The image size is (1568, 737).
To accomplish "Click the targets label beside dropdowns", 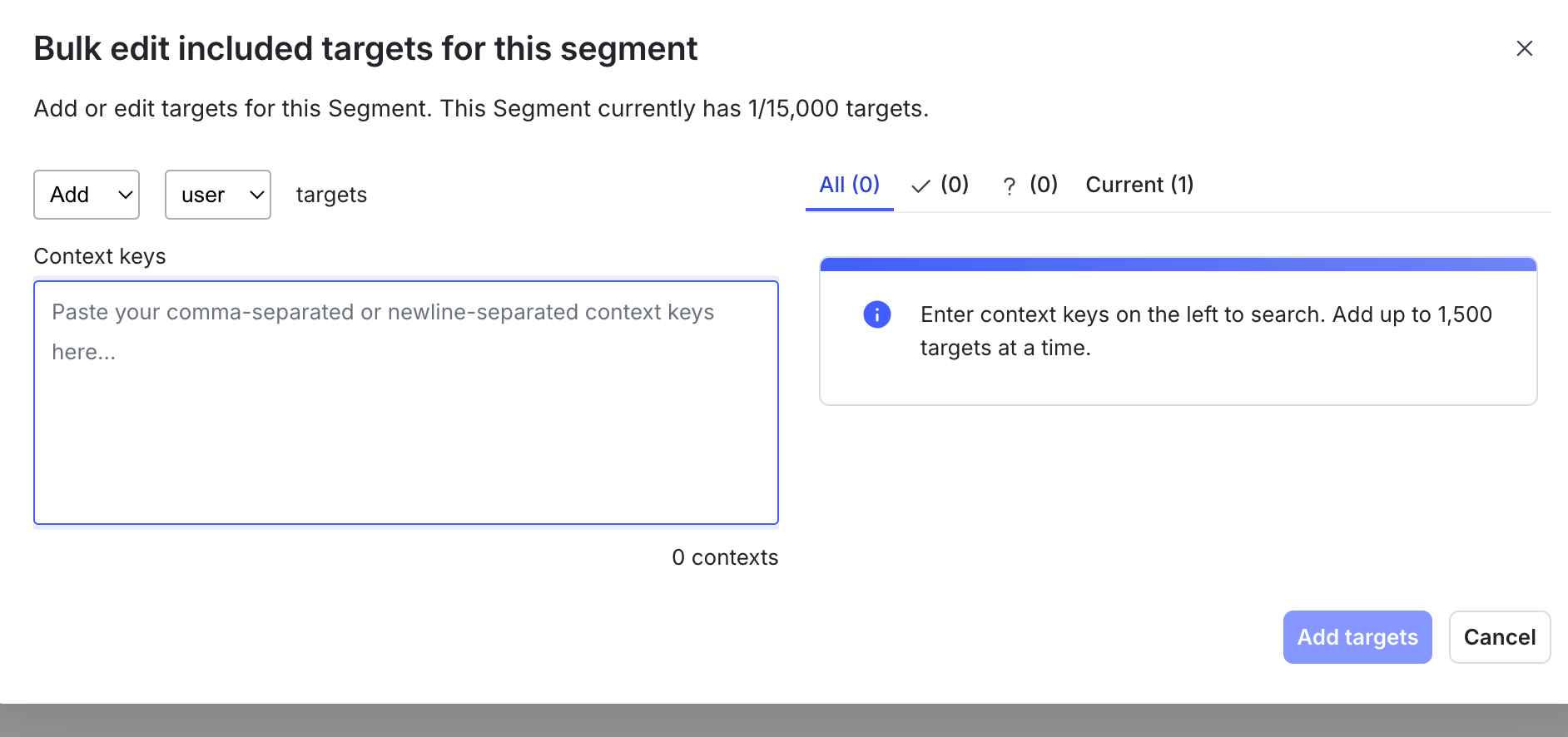I will 331,195.
